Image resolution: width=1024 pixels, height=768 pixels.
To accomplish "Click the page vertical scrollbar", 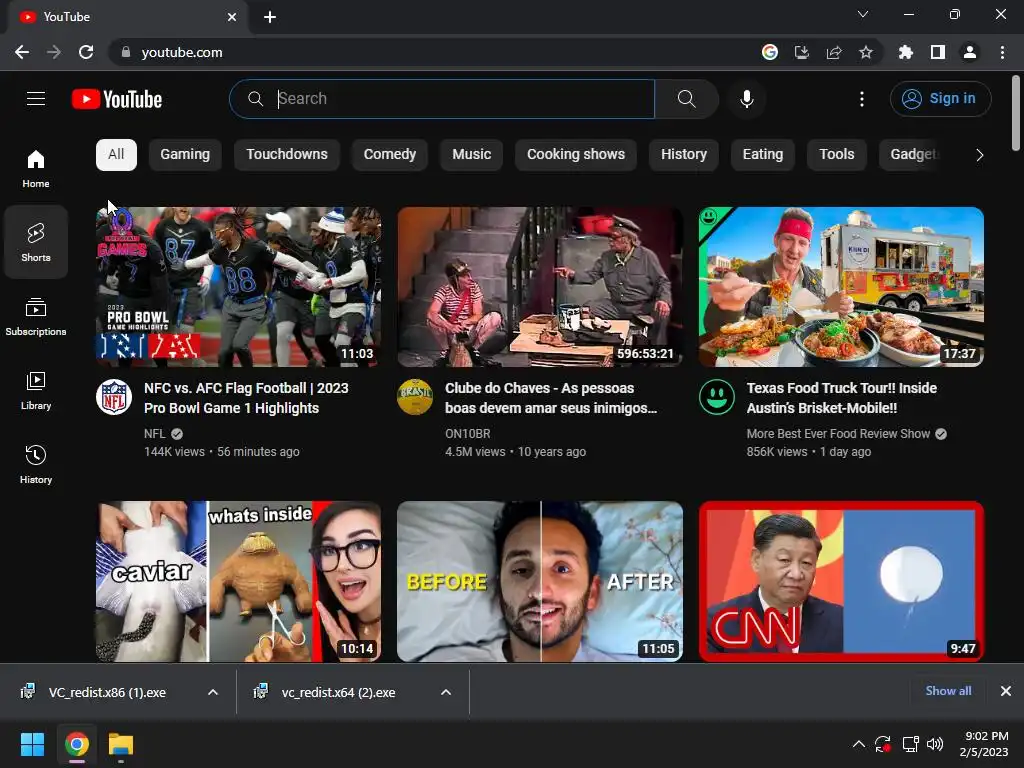I will point(1016,114).
